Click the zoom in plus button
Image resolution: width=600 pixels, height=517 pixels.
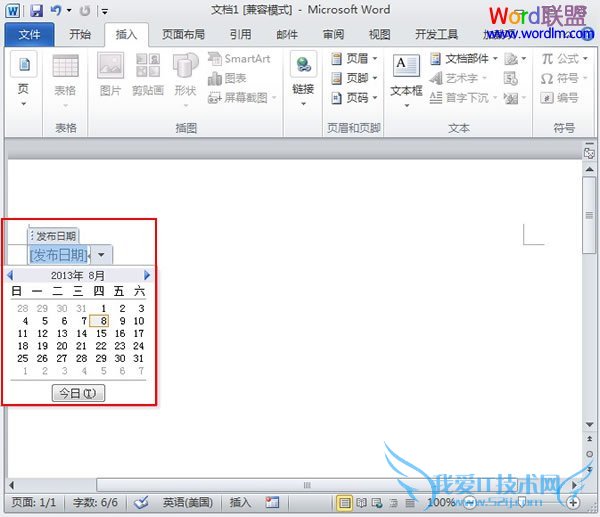tap(573, 502)
